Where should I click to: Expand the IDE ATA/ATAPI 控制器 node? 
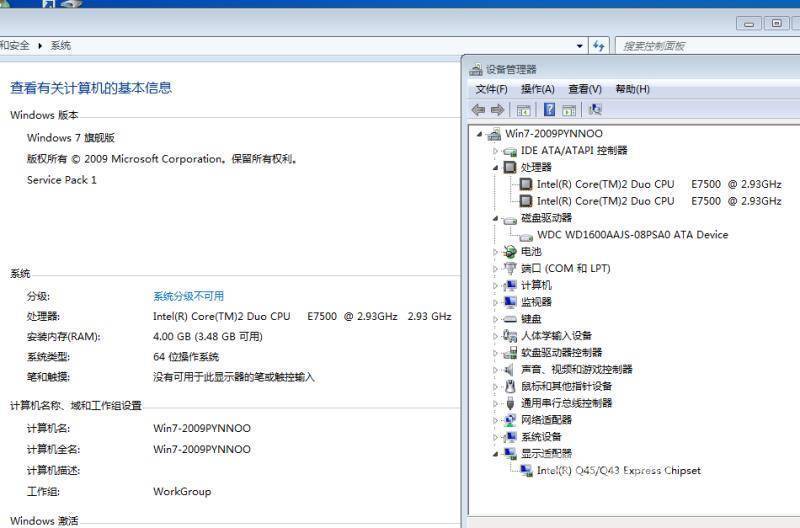[495, 151]
